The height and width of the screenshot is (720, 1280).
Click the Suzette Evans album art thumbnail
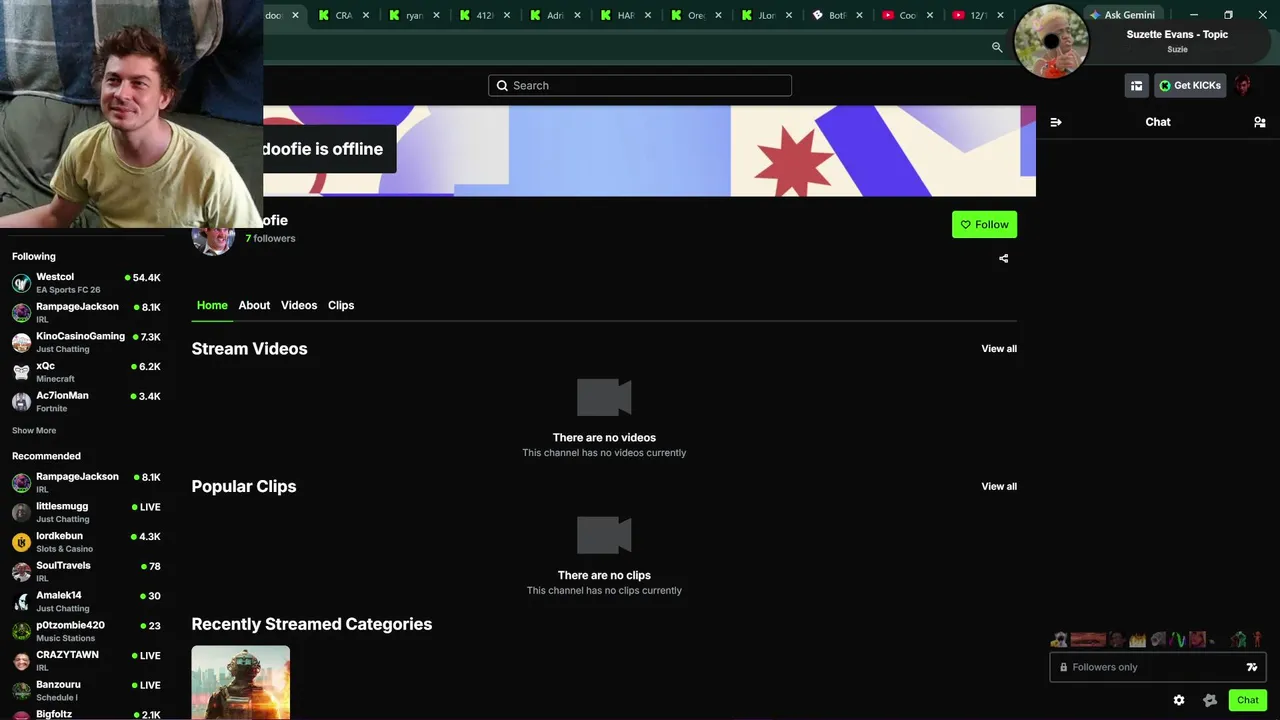pyautogui.click(x=1051, y=41)
